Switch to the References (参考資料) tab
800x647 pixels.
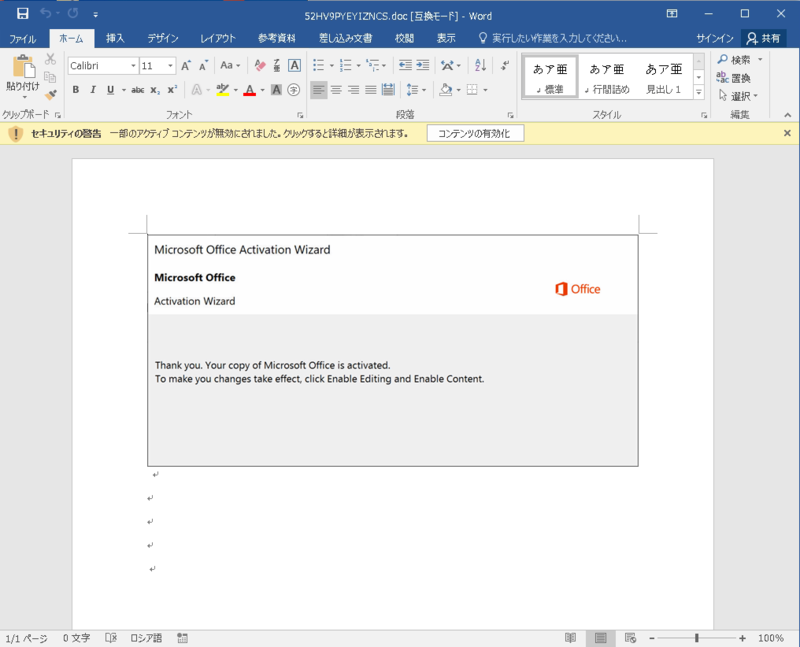click(277, 38)
